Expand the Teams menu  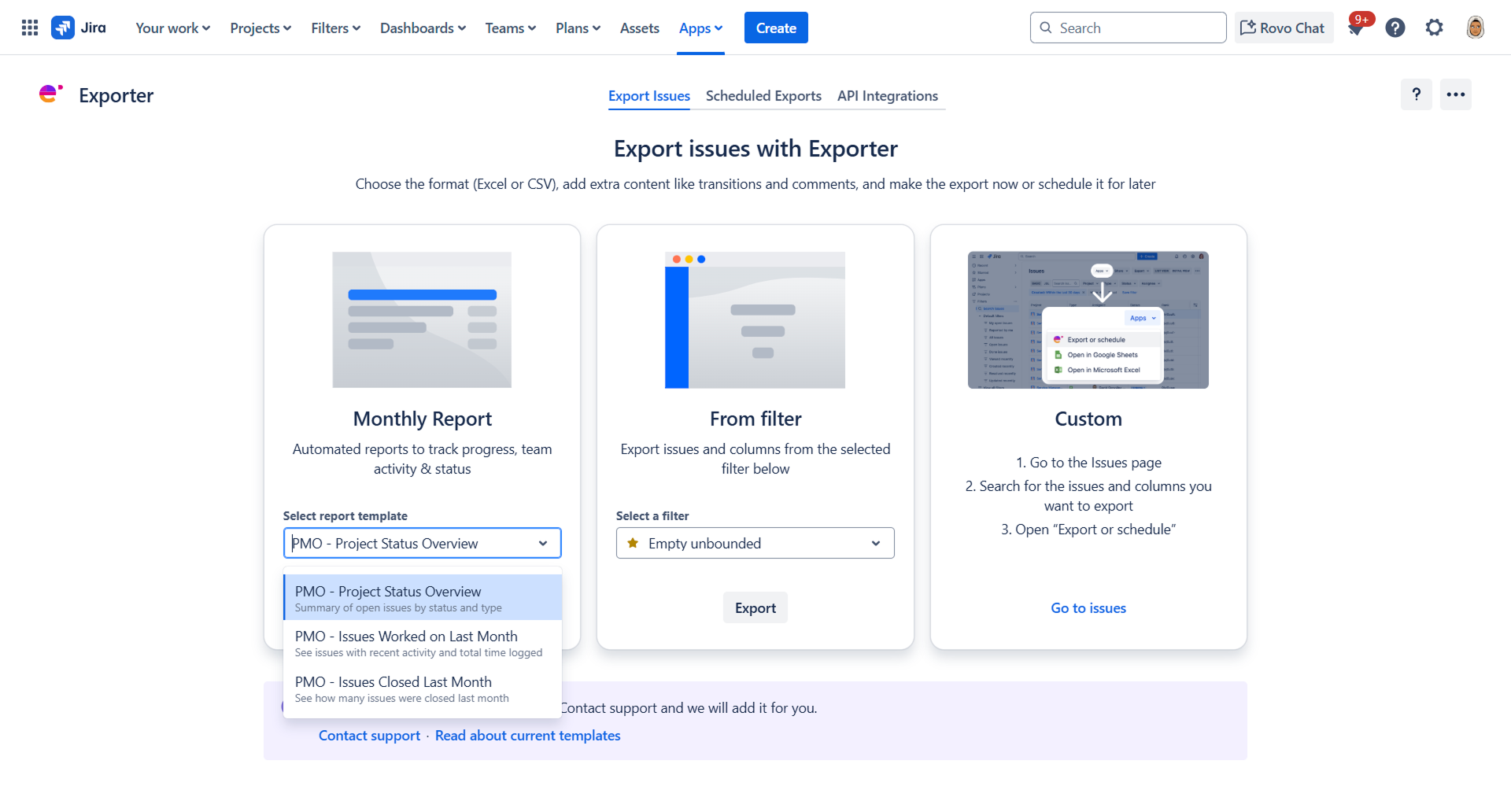[x=511, y=28]
